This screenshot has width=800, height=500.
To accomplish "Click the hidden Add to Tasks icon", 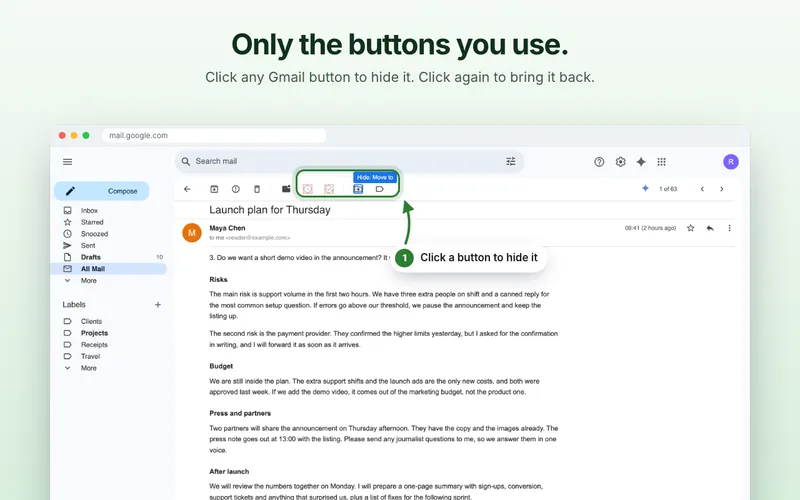I will pyautogui.click(x=329, y=189).
